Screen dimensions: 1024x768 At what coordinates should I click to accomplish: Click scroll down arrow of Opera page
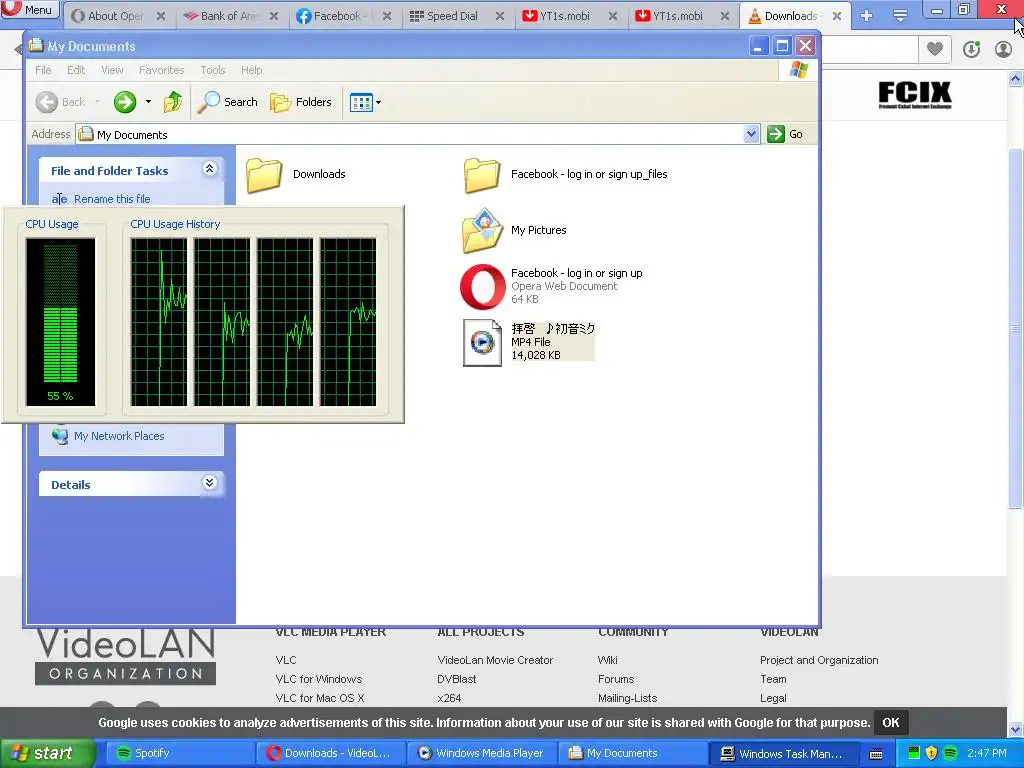[1015, 729]
